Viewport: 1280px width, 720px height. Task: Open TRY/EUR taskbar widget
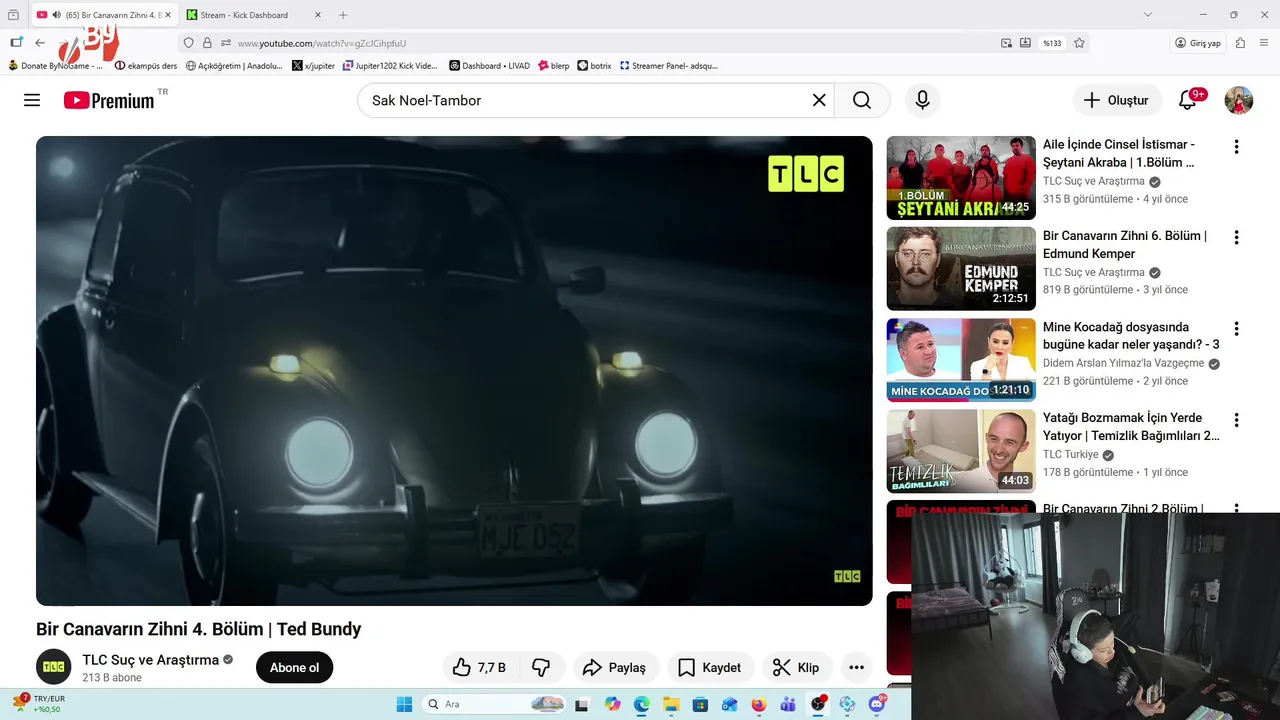[40, 703]
